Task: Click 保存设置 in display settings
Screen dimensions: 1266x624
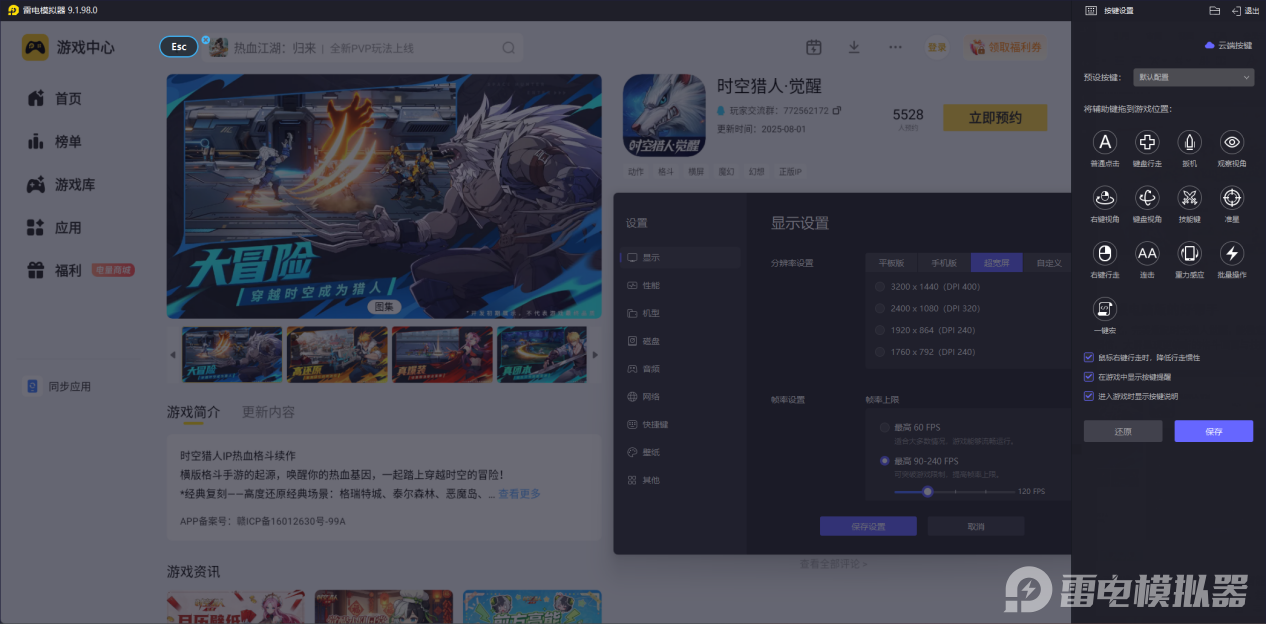Action: [868, 526]
